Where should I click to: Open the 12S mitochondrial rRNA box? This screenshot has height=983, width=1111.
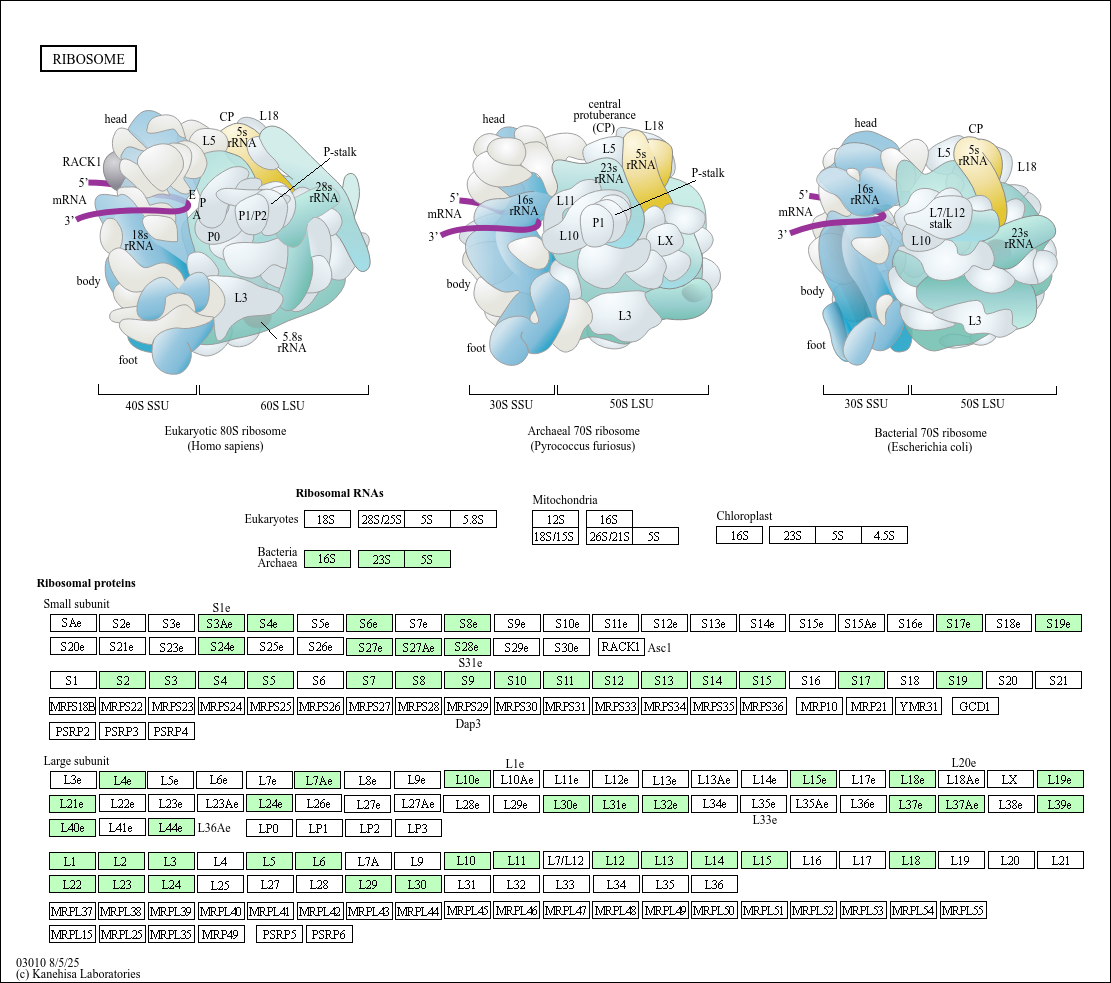coord(556,519)
